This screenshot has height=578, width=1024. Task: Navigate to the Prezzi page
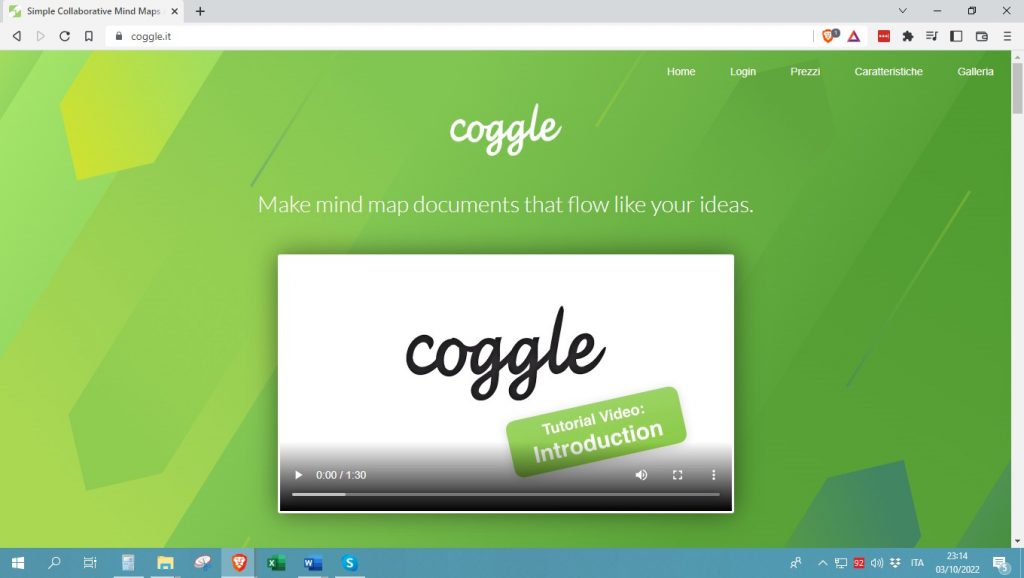[x=805, y=71]
